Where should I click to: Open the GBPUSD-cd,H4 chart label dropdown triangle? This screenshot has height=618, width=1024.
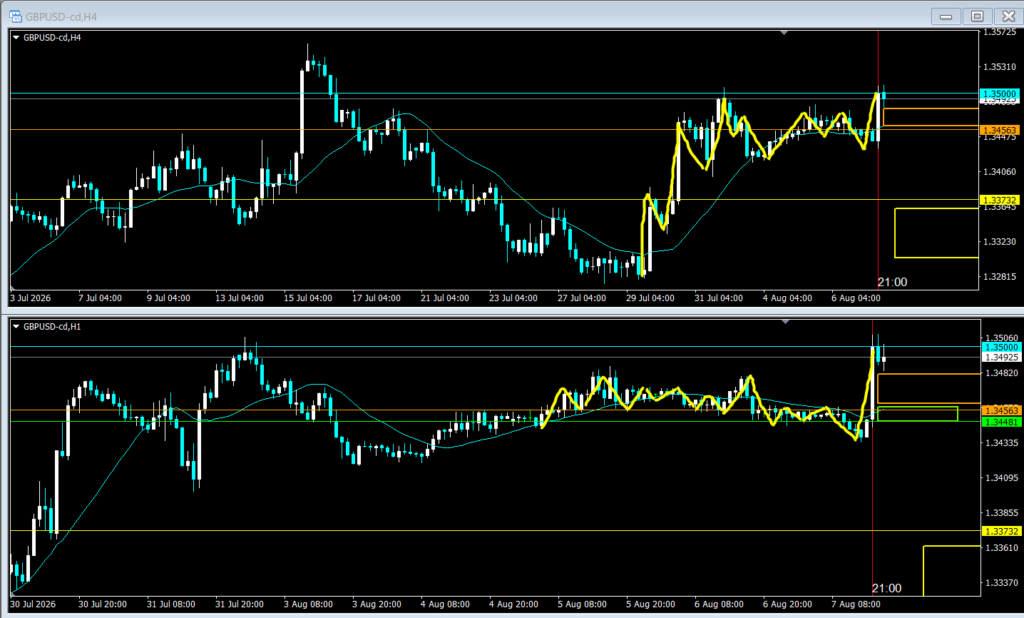coord(16,38)
